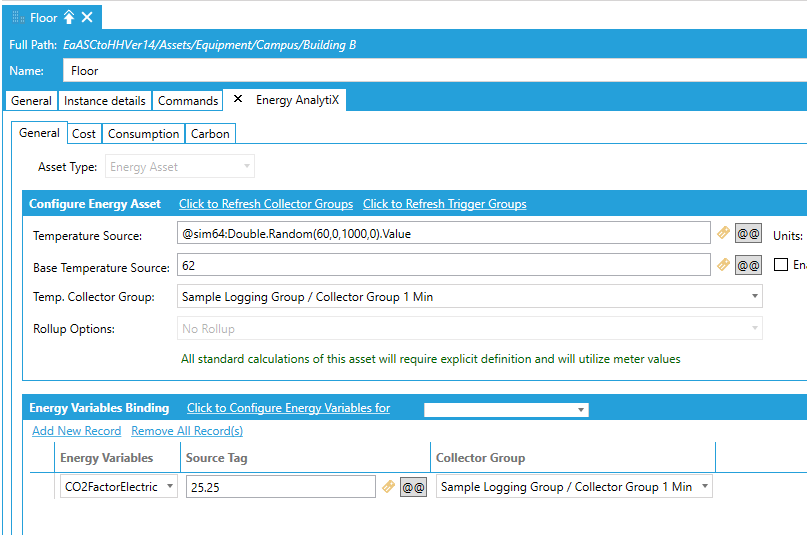This screenshot has height=535, width=807.
Task: Expand the Temp. Collector Group dropdown
Action: (x=469, y=296)
